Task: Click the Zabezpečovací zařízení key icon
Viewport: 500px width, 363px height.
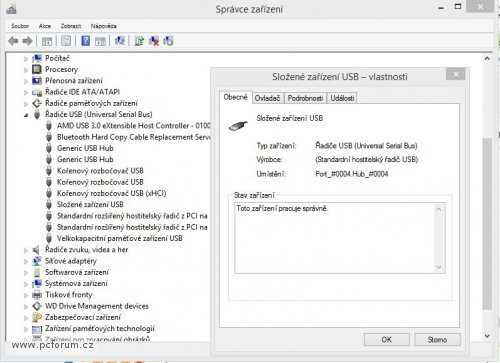Action: coord(37,317)
